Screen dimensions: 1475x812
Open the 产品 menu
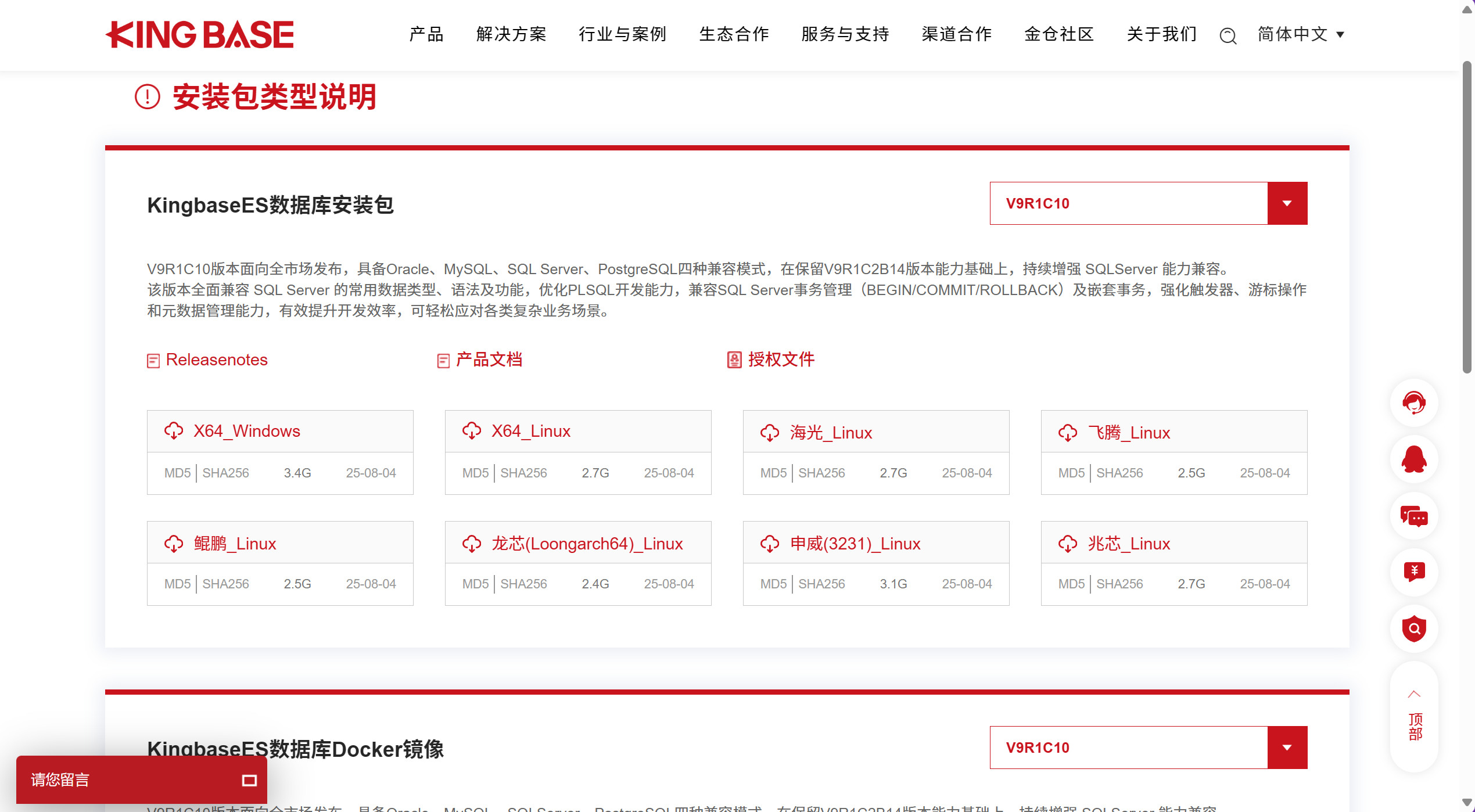(x=426, y=34)
